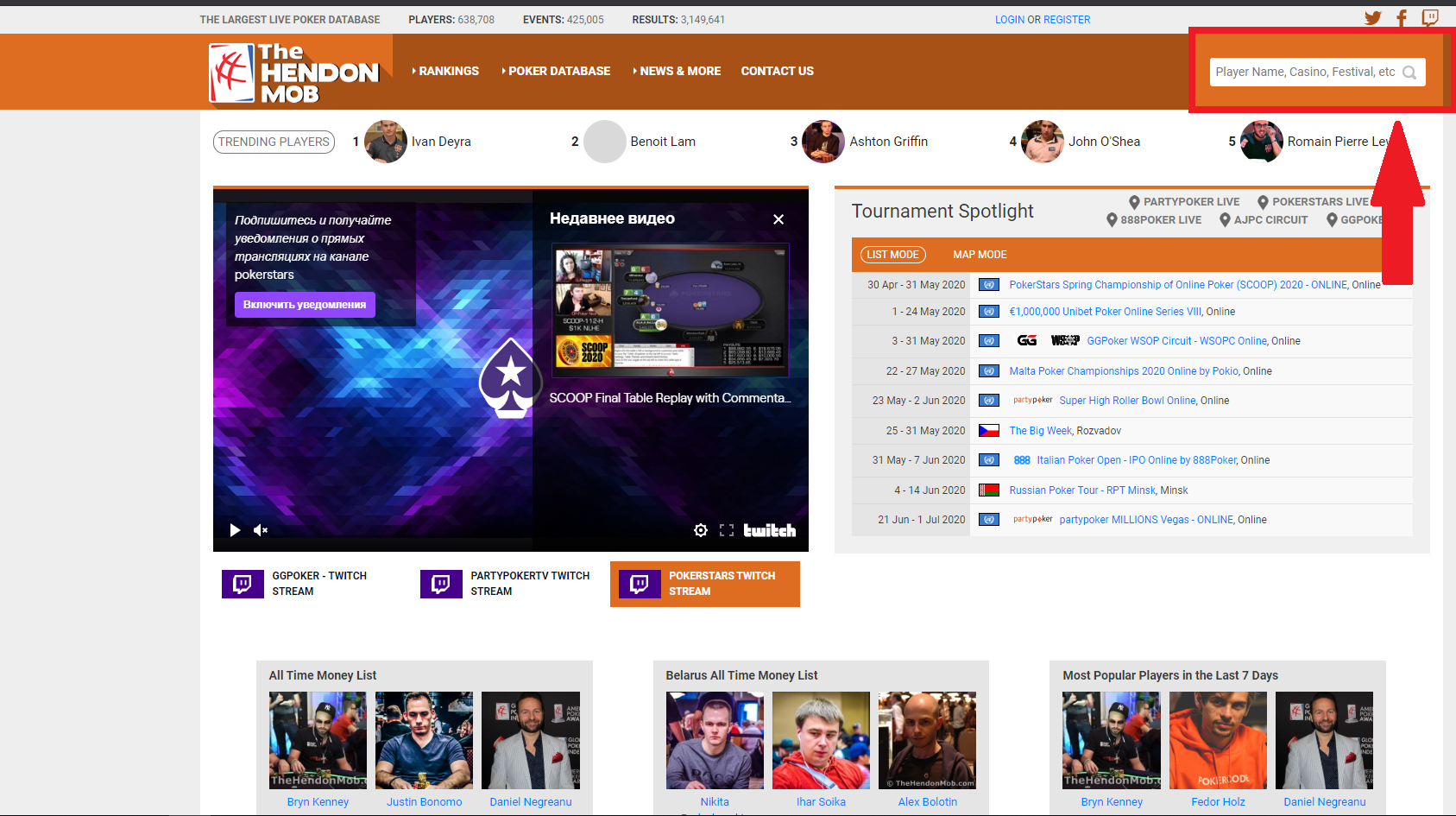Open the SCOOP Final Table replay thumbnail
The image size is (1456, 816).
671,310
